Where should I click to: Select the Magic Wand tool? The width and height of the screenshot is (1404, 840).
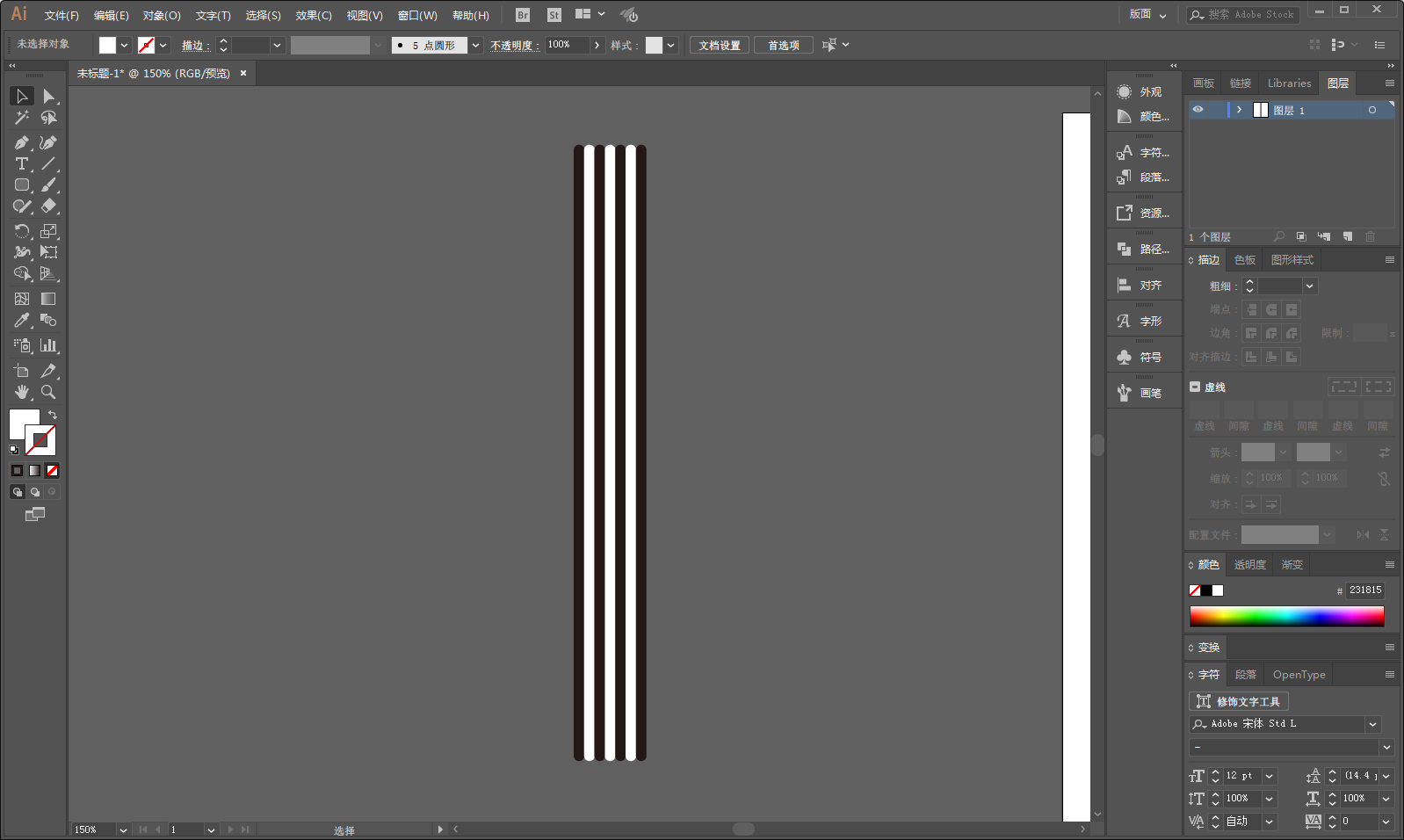(x=22, y=117)
